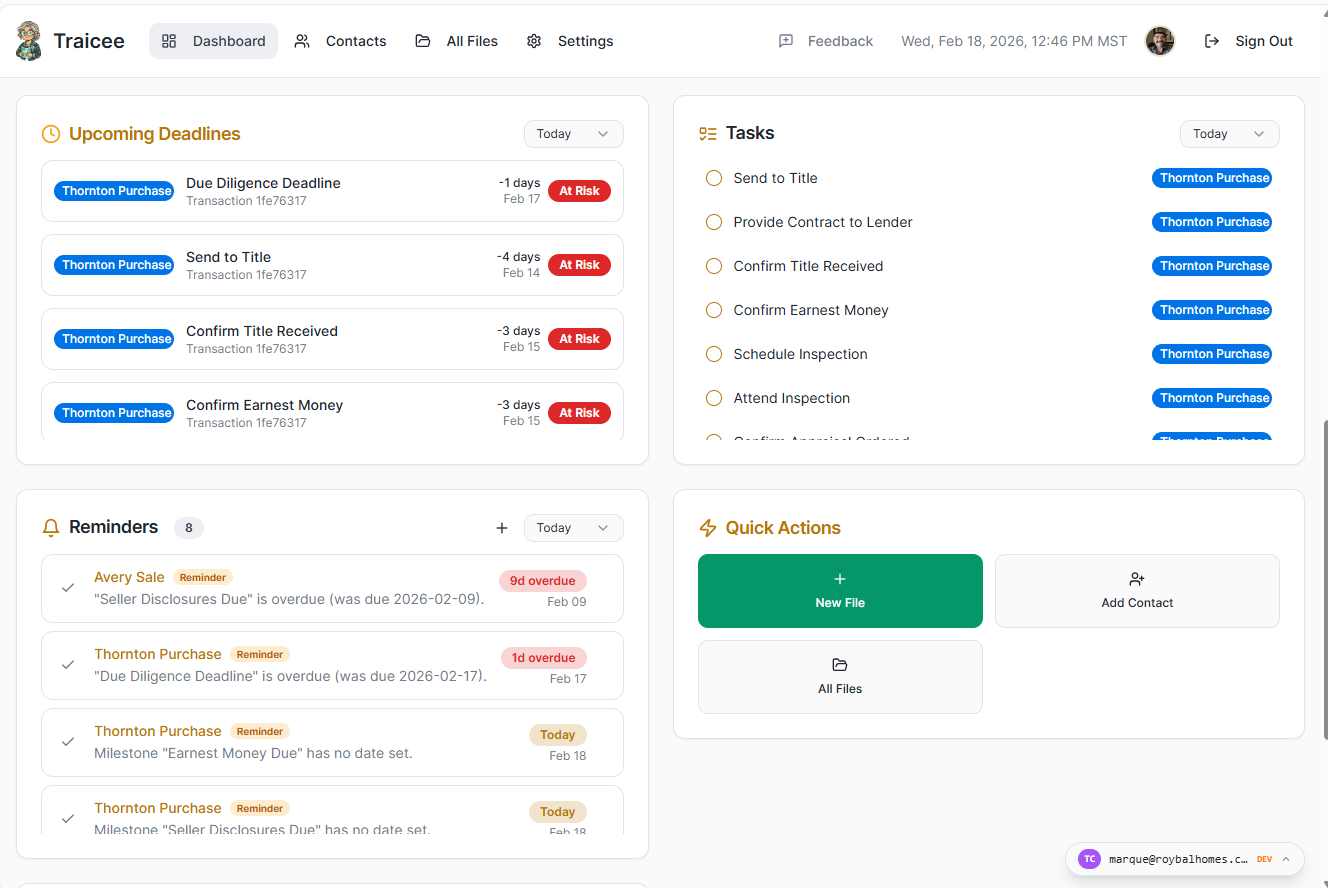This screenshot has height=888, width=1328.
Task: Sign Out of the account
Action: (x=1249, y=41)
